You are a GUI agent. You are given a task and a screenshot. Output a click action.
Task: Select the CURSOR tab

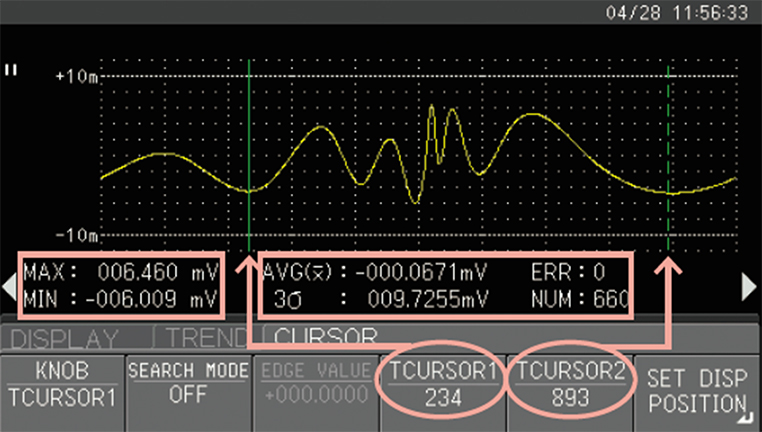325,335
